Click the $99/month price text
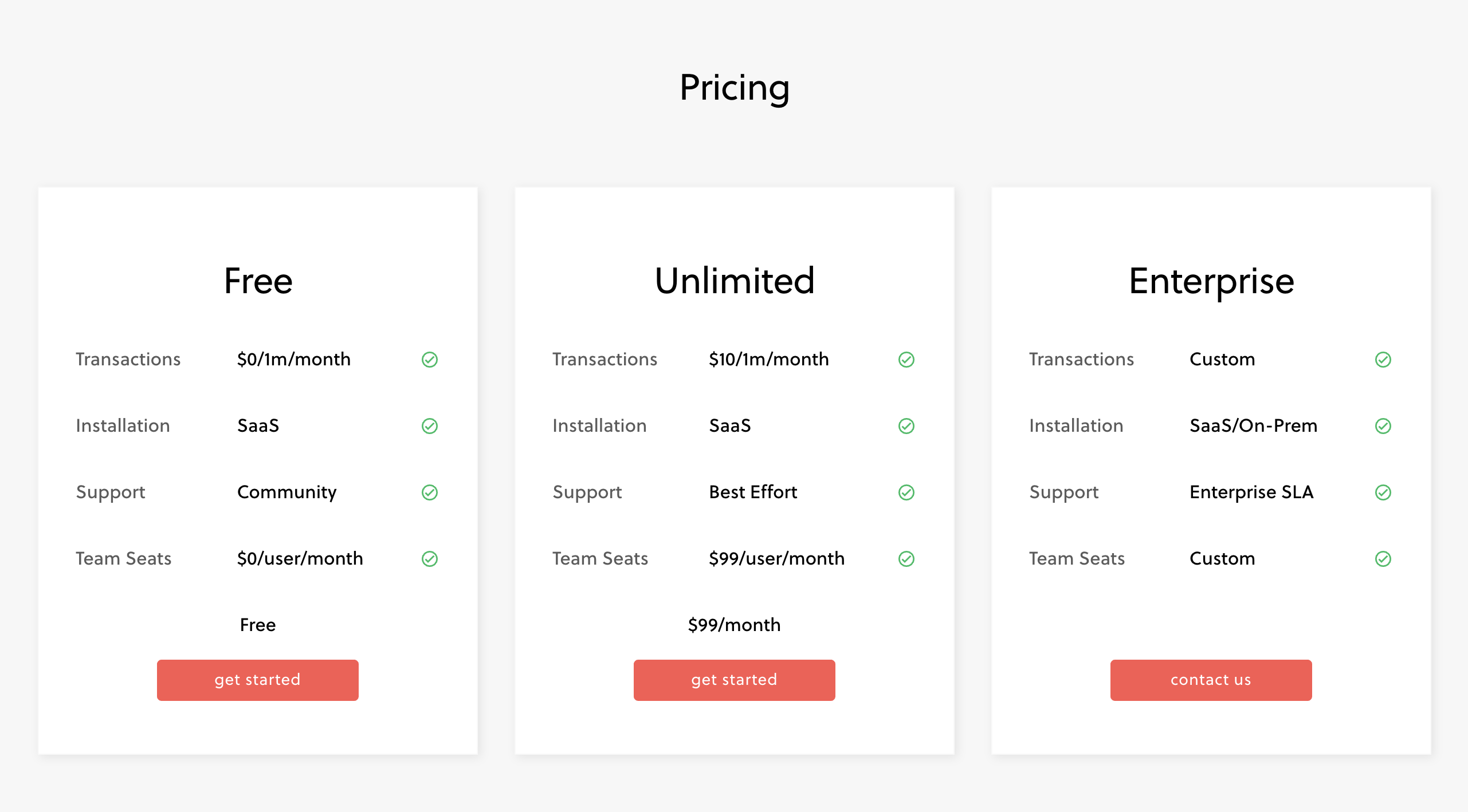Screen dimensions: 1468x812 tap(734, 625)
